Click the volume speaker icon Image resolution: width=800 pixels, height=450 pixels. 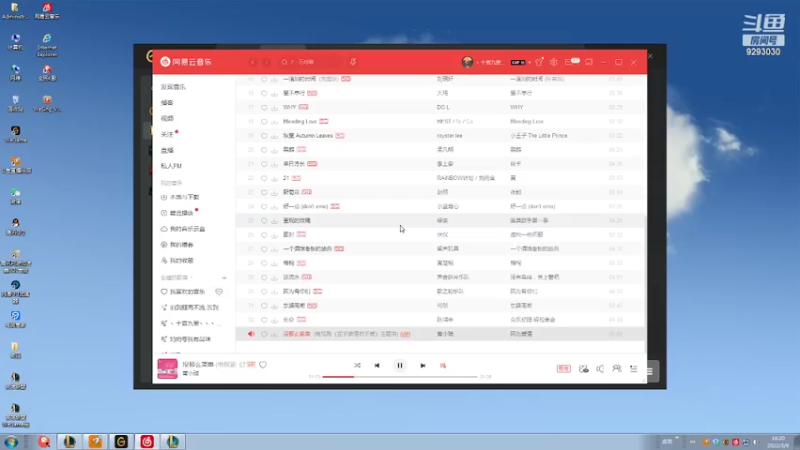(600, 368)
